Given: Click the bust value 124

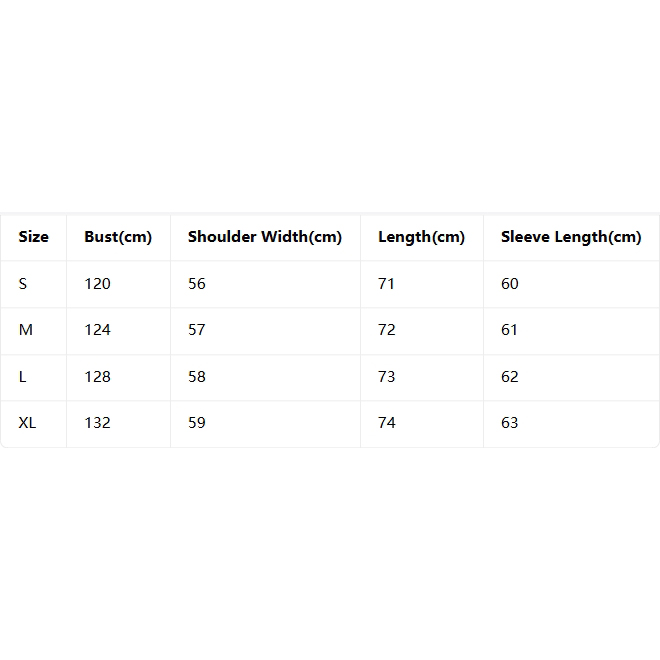Looking at the screenshot, I should 98,330.
